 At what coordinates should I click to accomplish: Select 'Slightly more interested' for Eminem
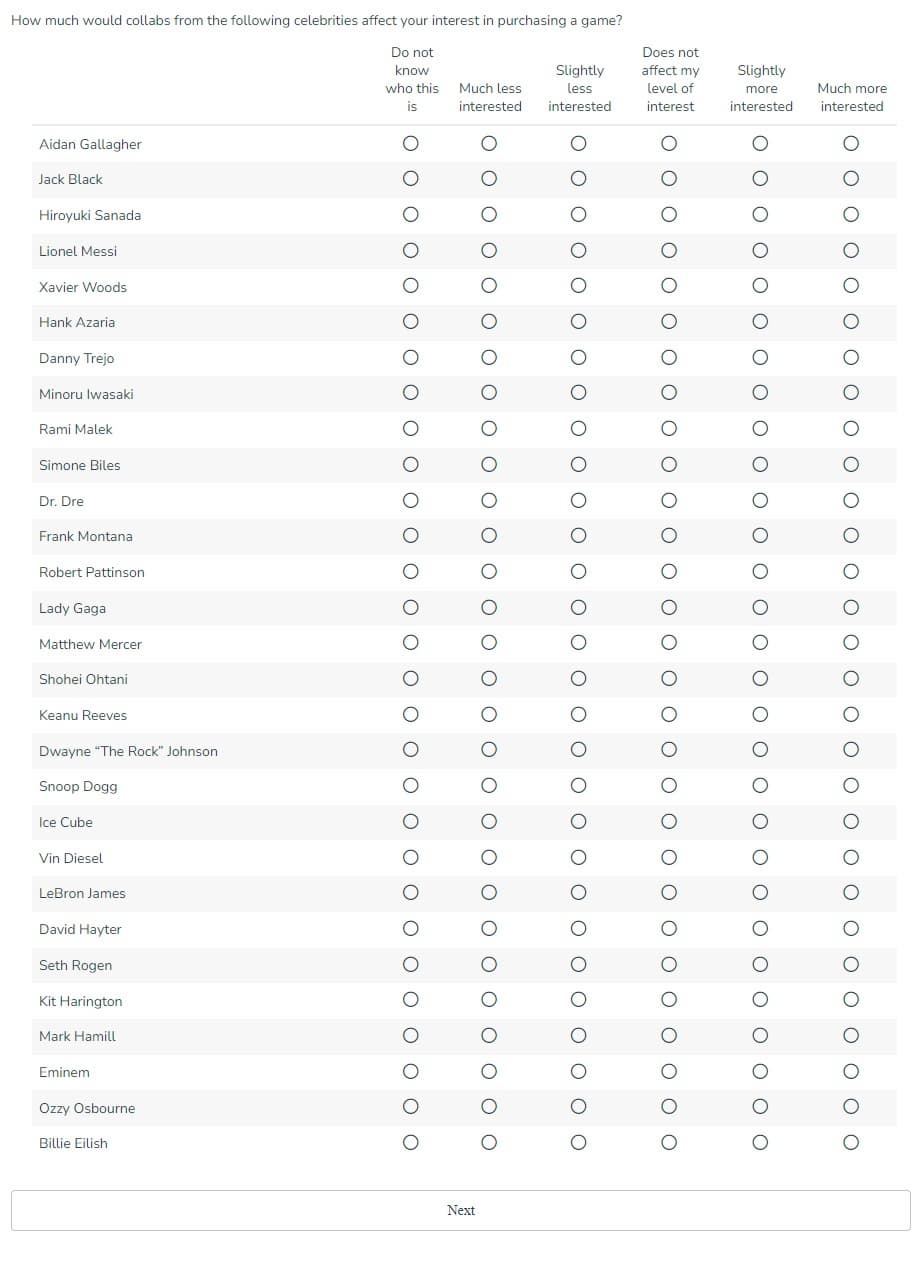tap(760, 1072)
